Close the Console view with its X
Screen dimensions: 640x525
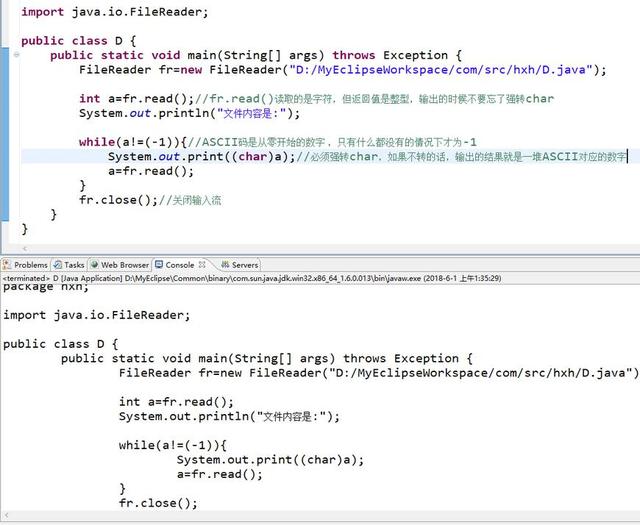(x=202, y=265)
